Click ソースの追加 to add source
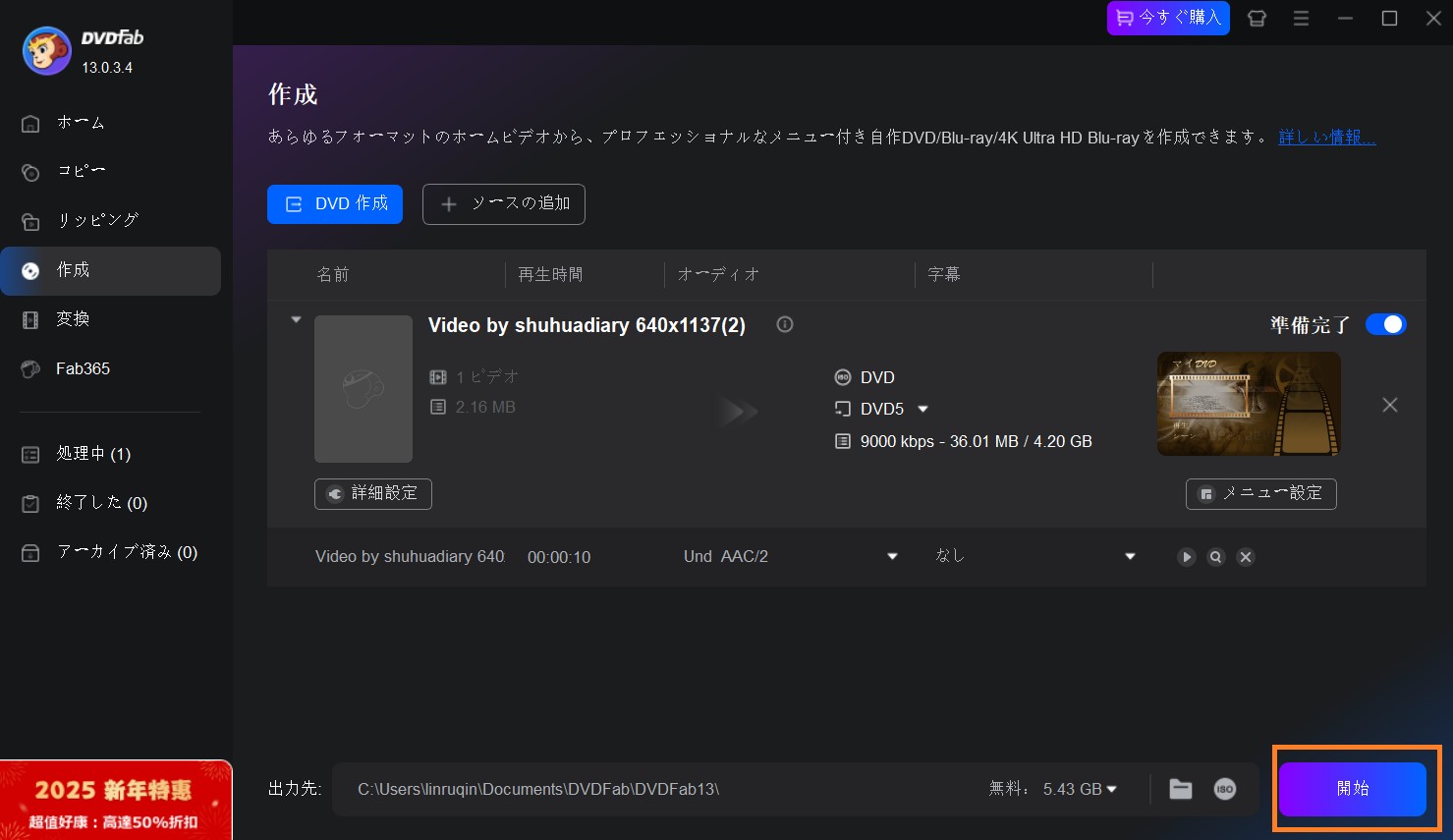Screen dimensions: 1453x840 pos(504,204)
